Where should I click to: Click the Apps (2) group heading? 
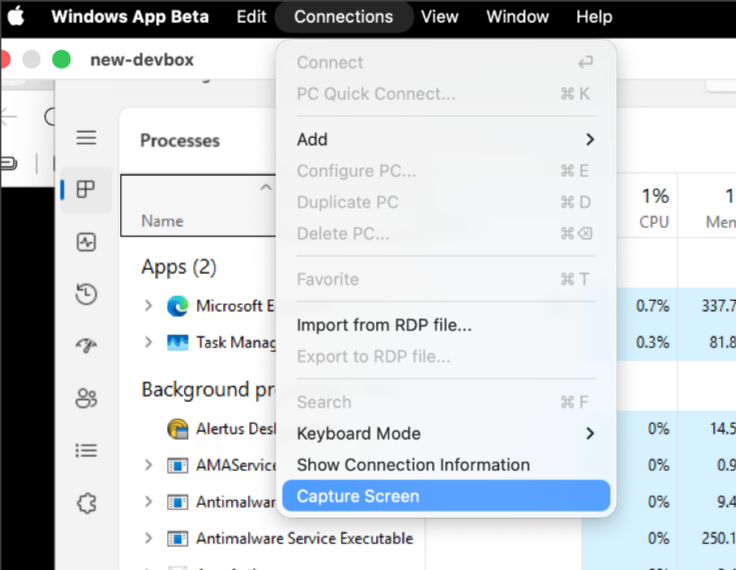point(179,267)
